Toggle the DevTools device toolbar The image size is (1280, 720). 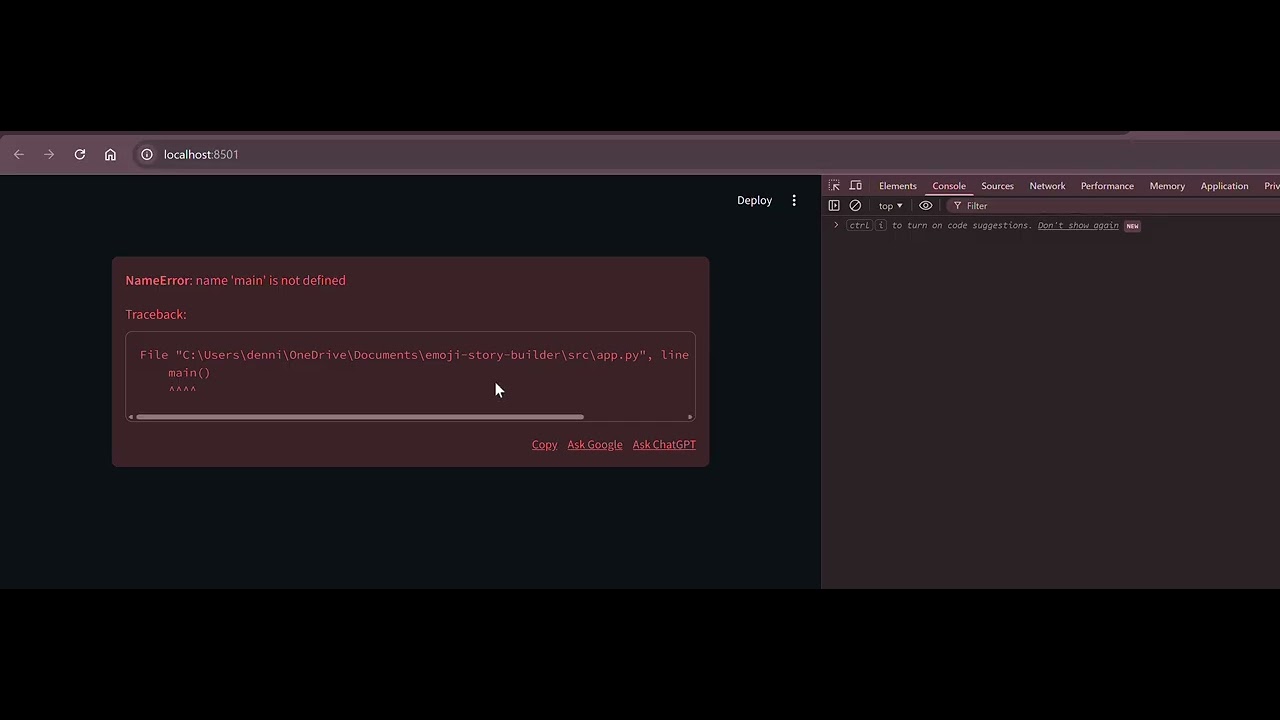(856, 186)
